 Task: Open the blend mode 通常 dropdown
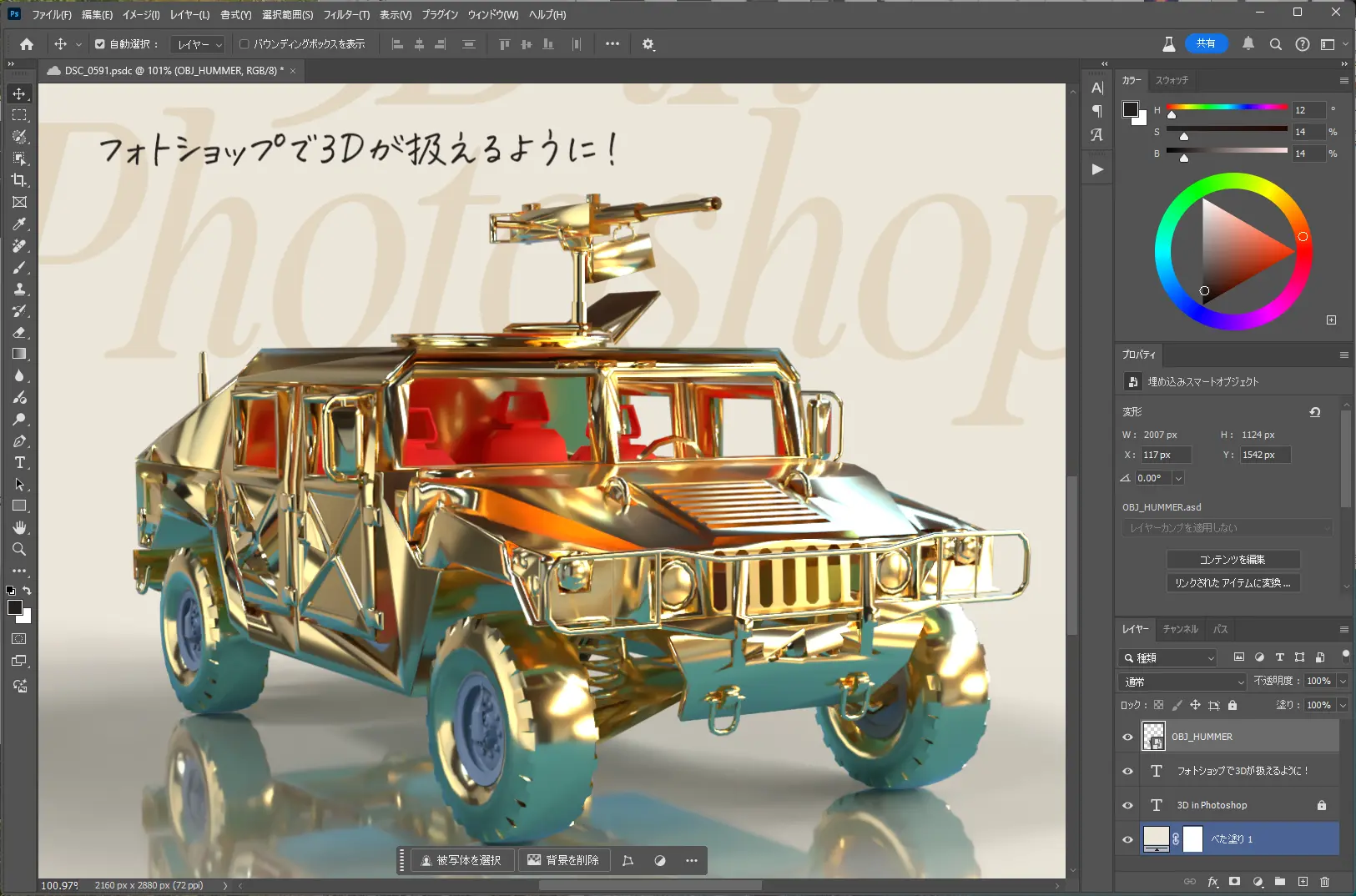coord(1182,682)
